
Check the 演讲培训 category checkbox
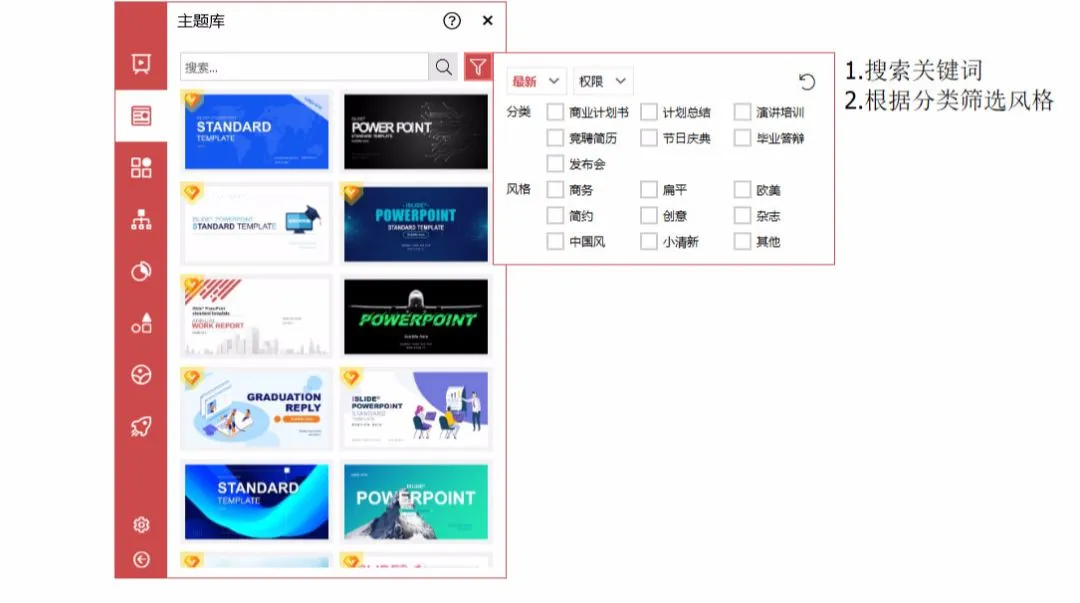click(x=742, y=112)
